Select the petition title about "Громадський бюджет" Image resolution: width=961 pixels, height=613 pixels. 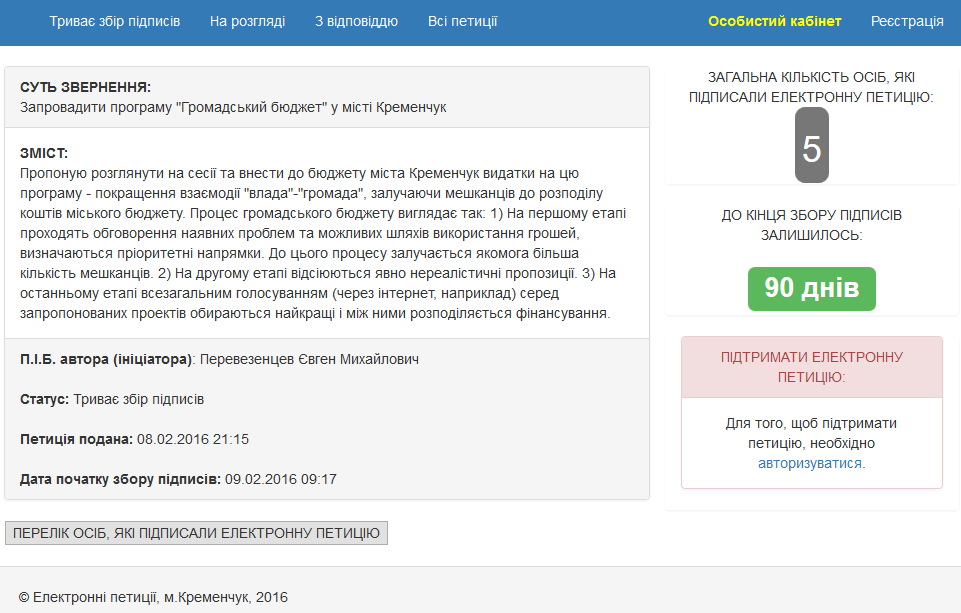tap(233, 107)
